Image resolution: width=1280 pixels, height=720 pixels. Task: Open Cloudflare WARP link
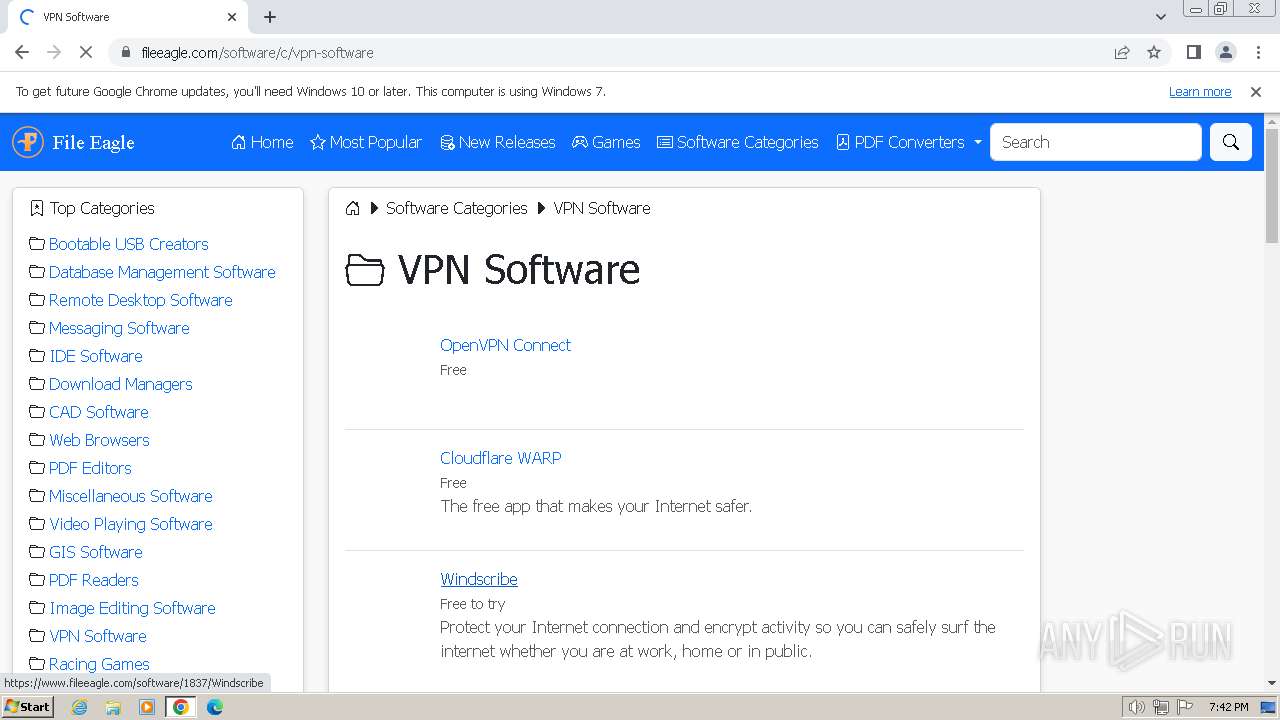pyautogui.click(x=501, y=458)
